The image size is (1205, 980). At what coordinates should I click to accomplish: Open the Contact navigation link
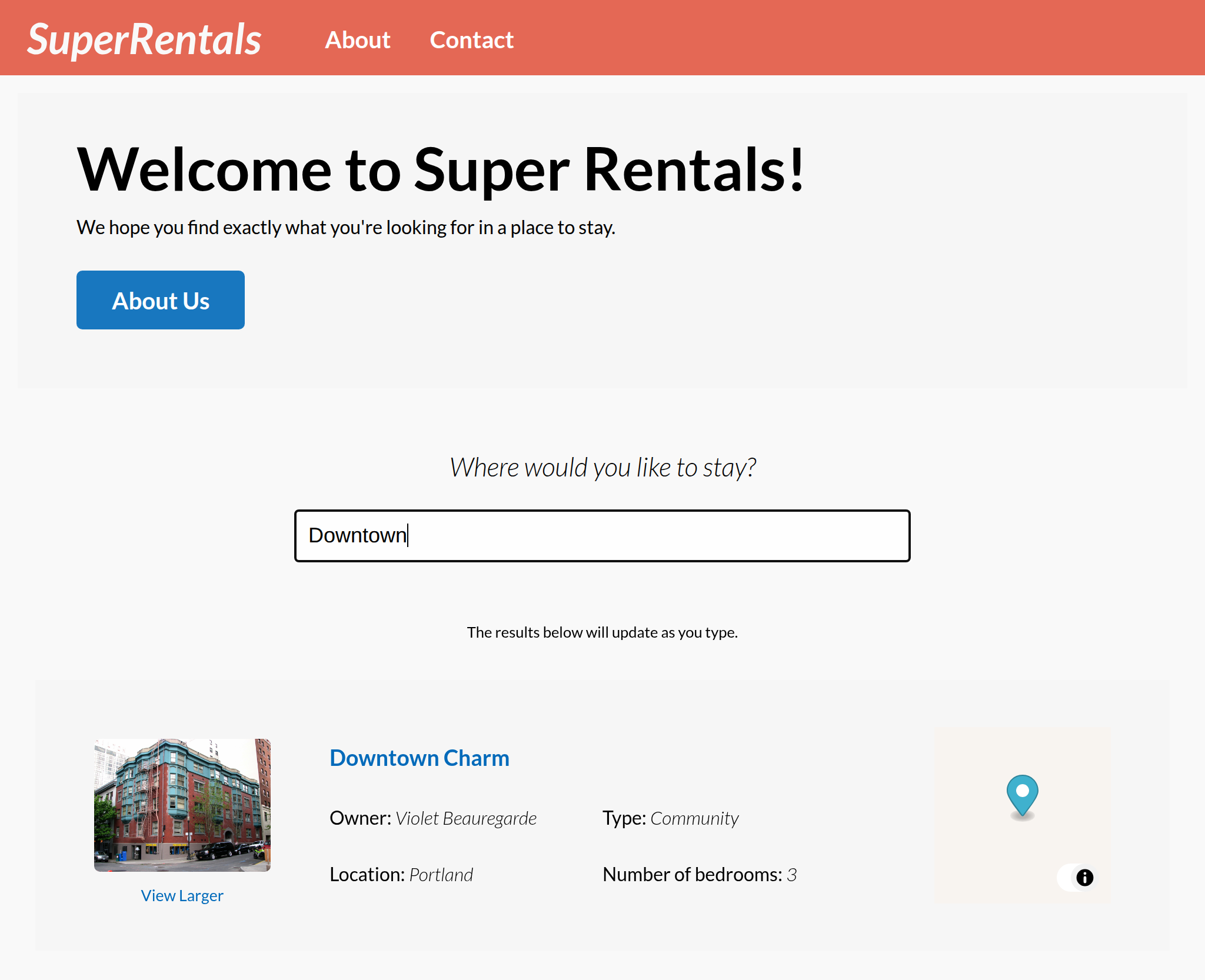471,40
